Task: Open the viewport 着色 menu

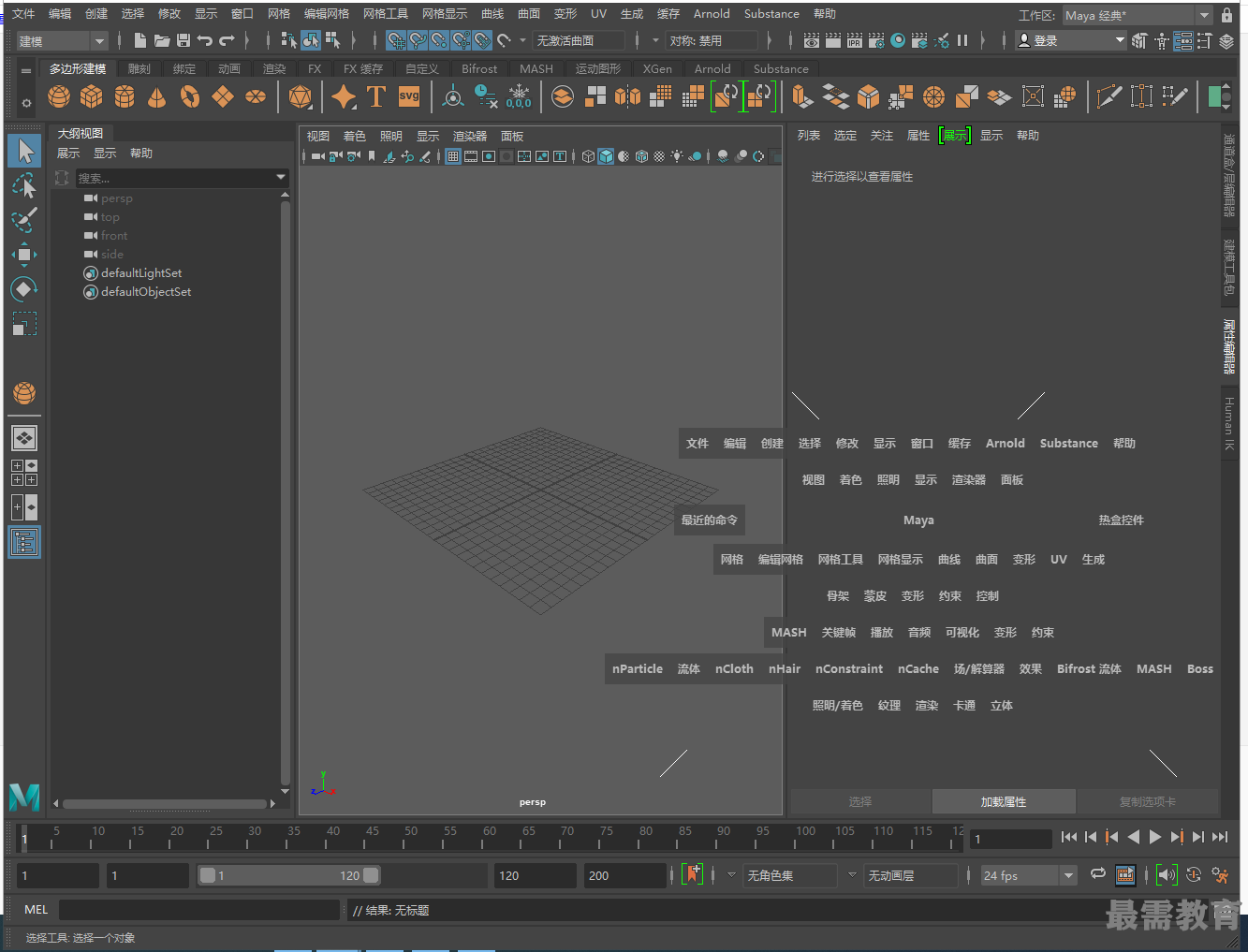Action: (354, 136)
